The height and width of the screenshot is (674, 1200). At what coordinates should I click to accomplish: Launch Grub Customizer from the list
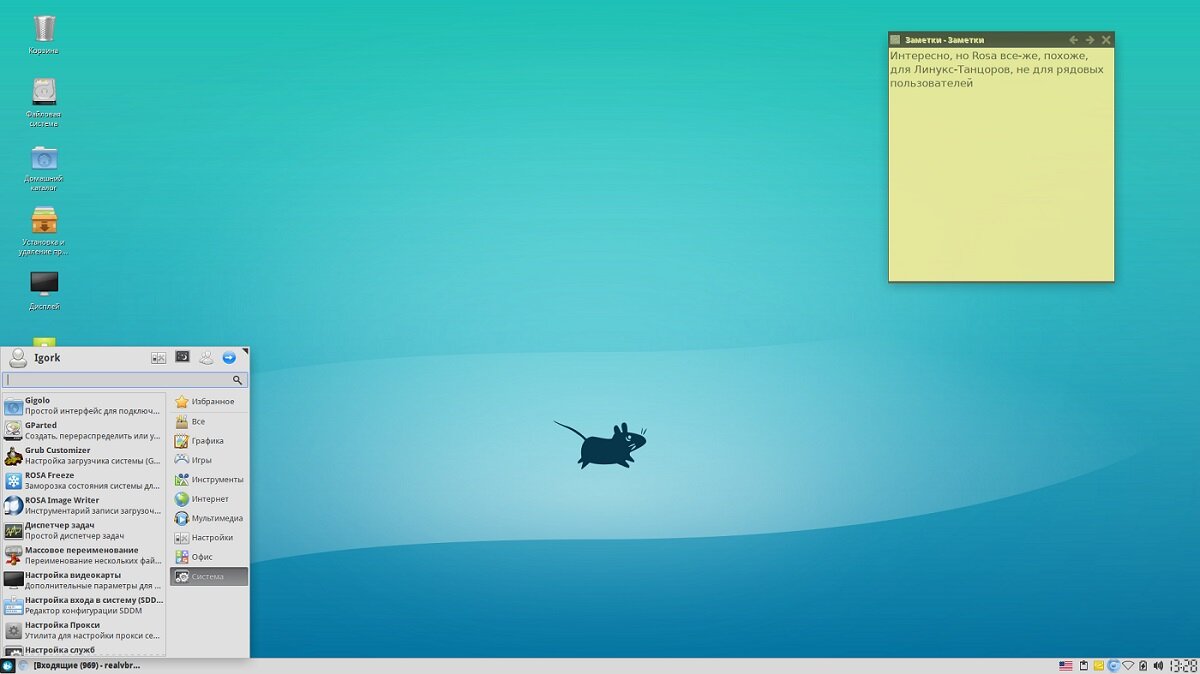[x=83, y=455]
